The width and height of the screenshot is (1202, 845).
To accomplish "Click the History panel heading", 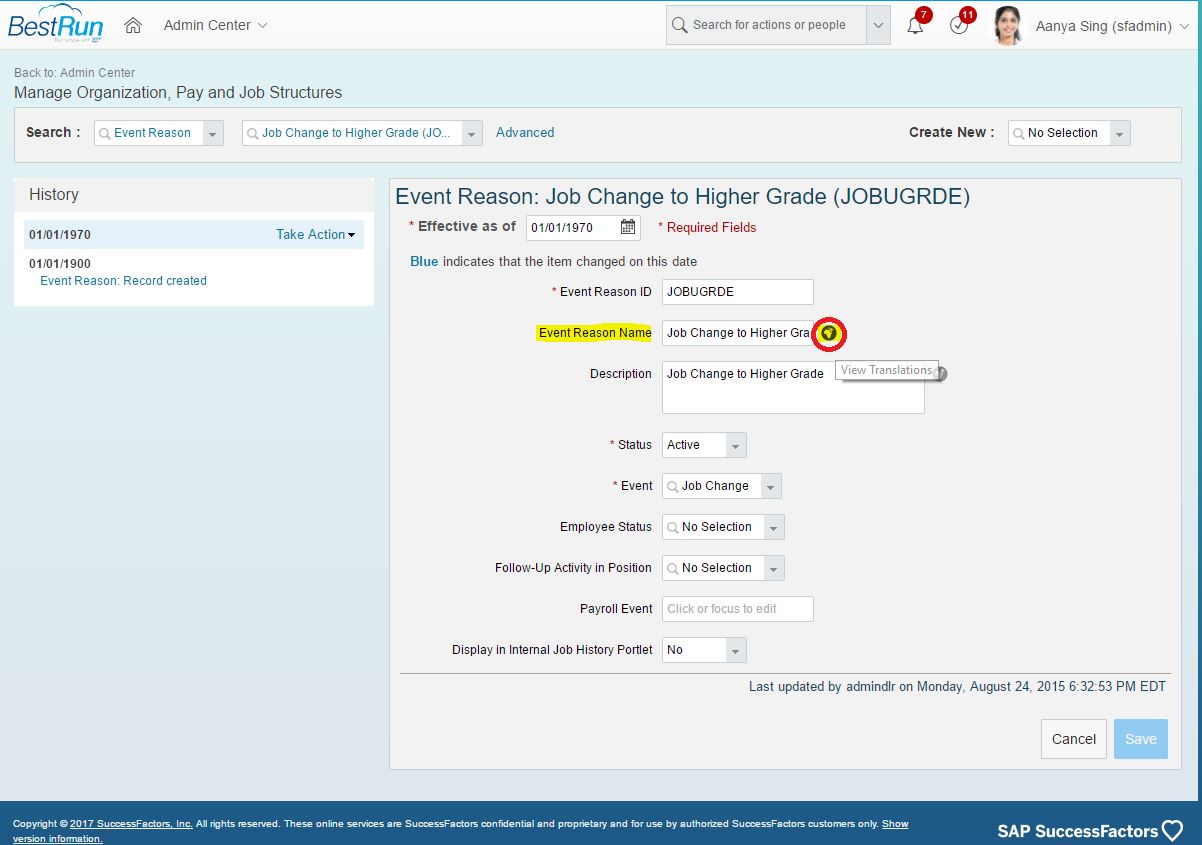I will pos(54,195).
